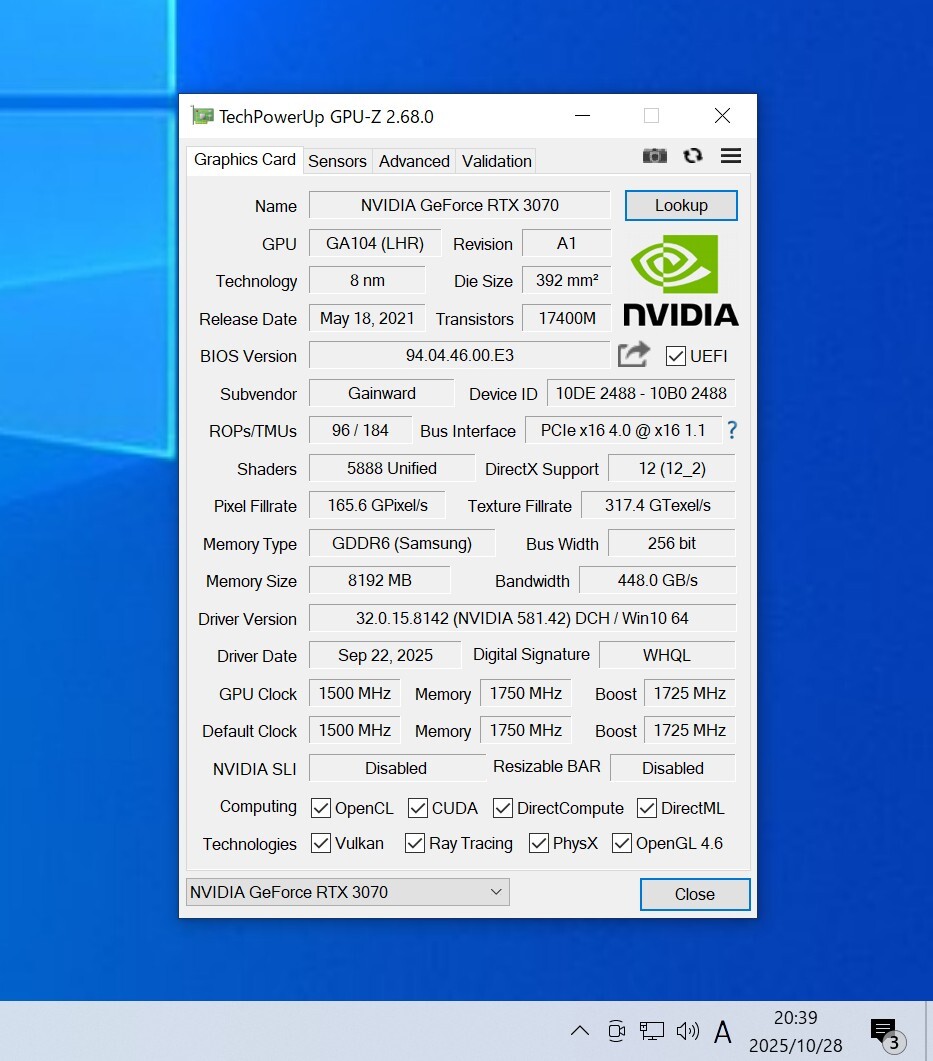Expand hidden system tray icons chevron
The height and width of the screenshot is (1061, 933).
click(x=580, y=1031)
